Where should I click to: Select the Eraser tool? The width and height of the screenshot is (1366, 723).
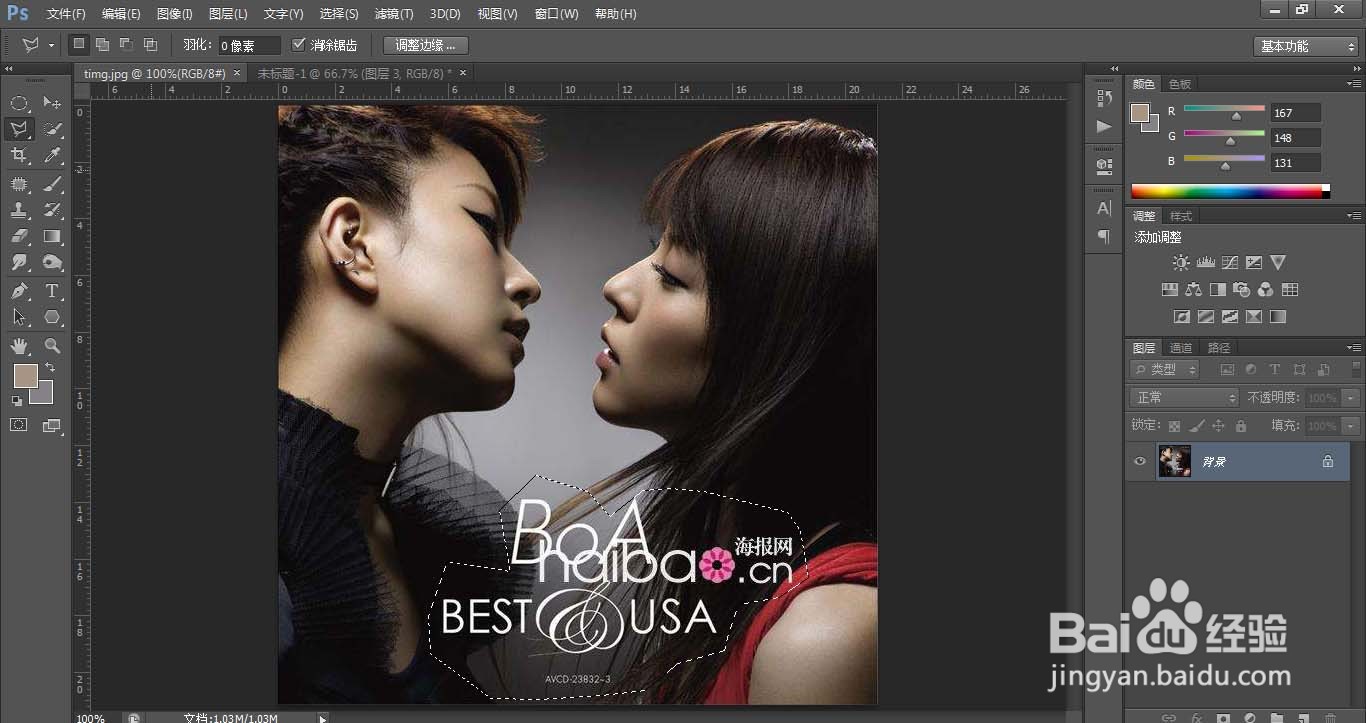pos(19,237)
